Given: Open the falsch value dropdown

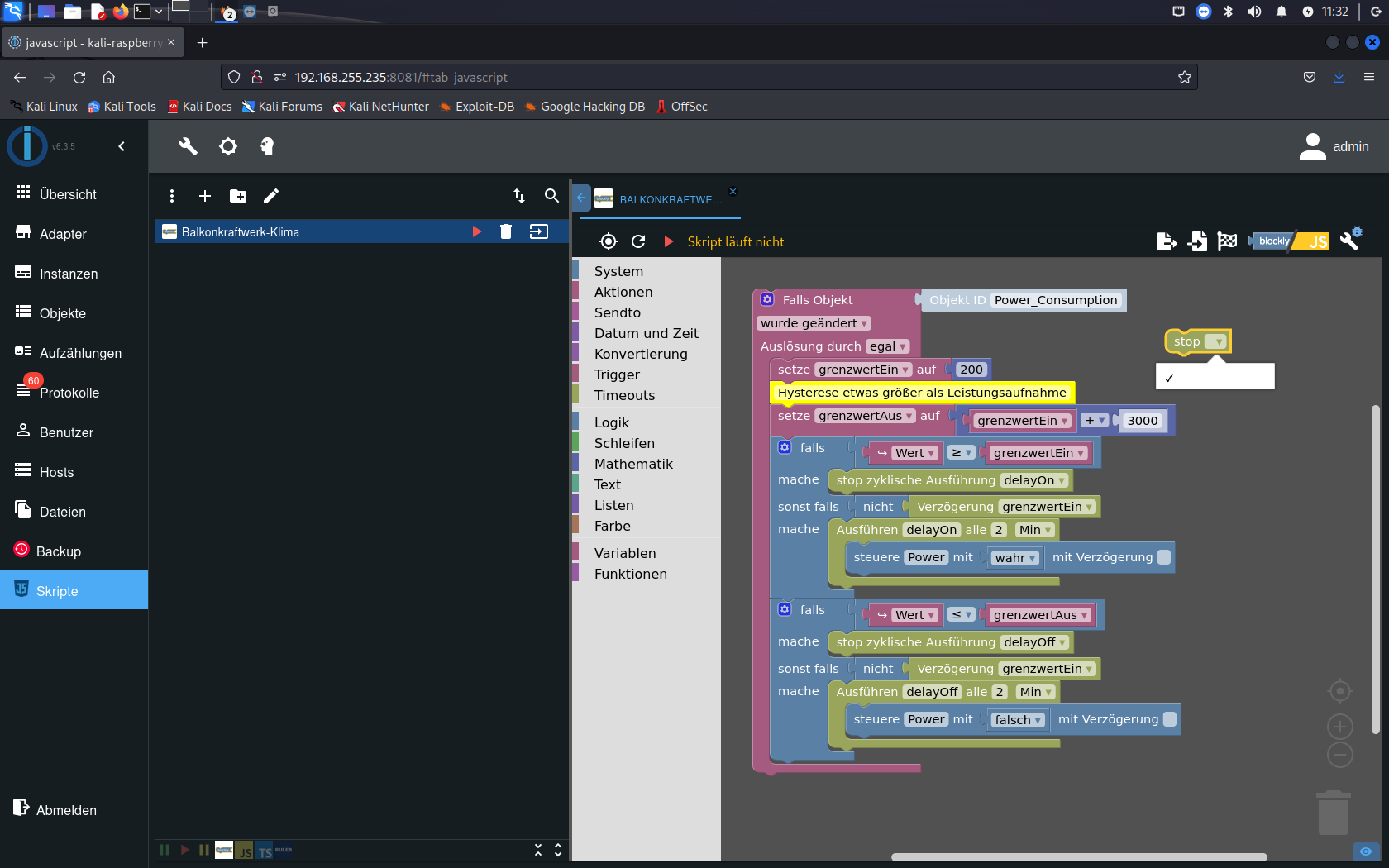Looking at the screenshot, I should (x=1019, y=720).
